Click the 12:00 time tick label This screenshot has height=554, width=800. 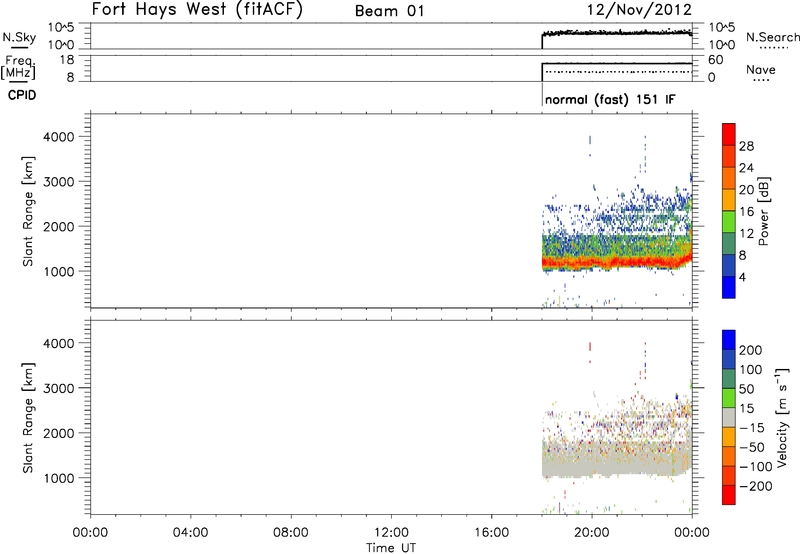point(391,533)
